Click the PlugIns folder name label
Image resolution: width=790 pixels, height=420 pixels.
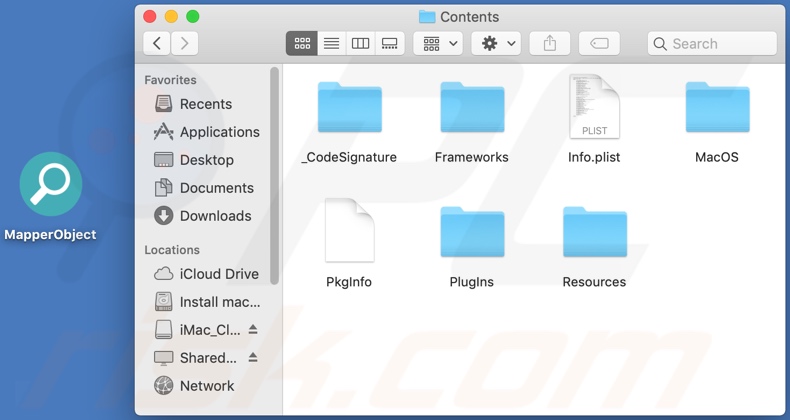click(472, 282)
